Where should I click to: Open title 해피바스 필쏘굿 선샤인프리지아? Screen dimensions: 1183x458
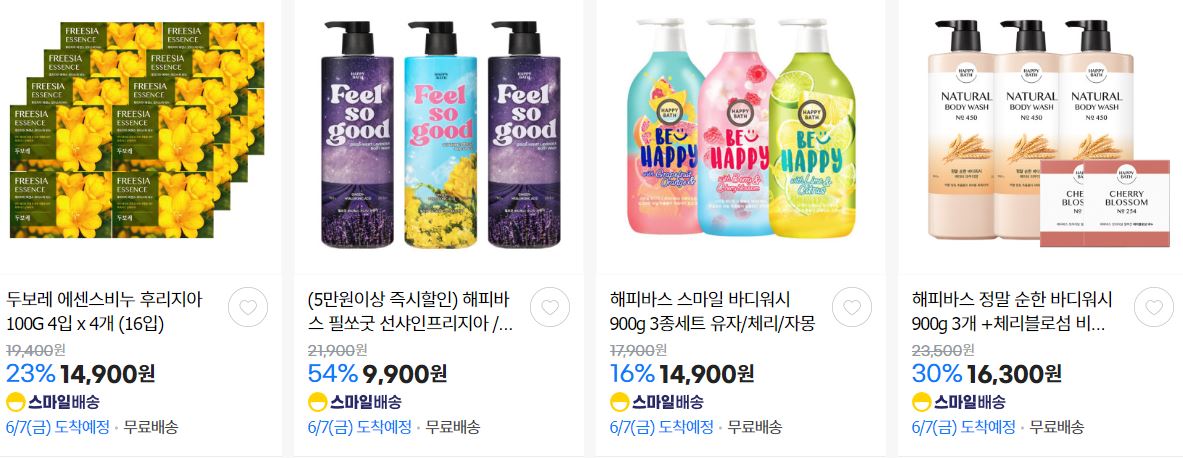click(411, 312)
